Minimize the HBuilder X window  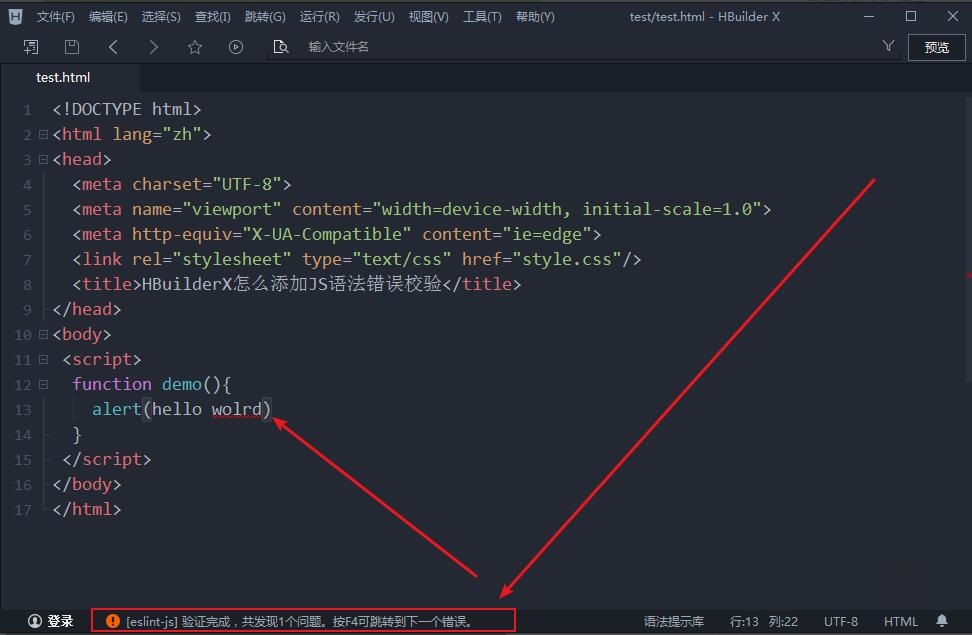pos(869,17)
